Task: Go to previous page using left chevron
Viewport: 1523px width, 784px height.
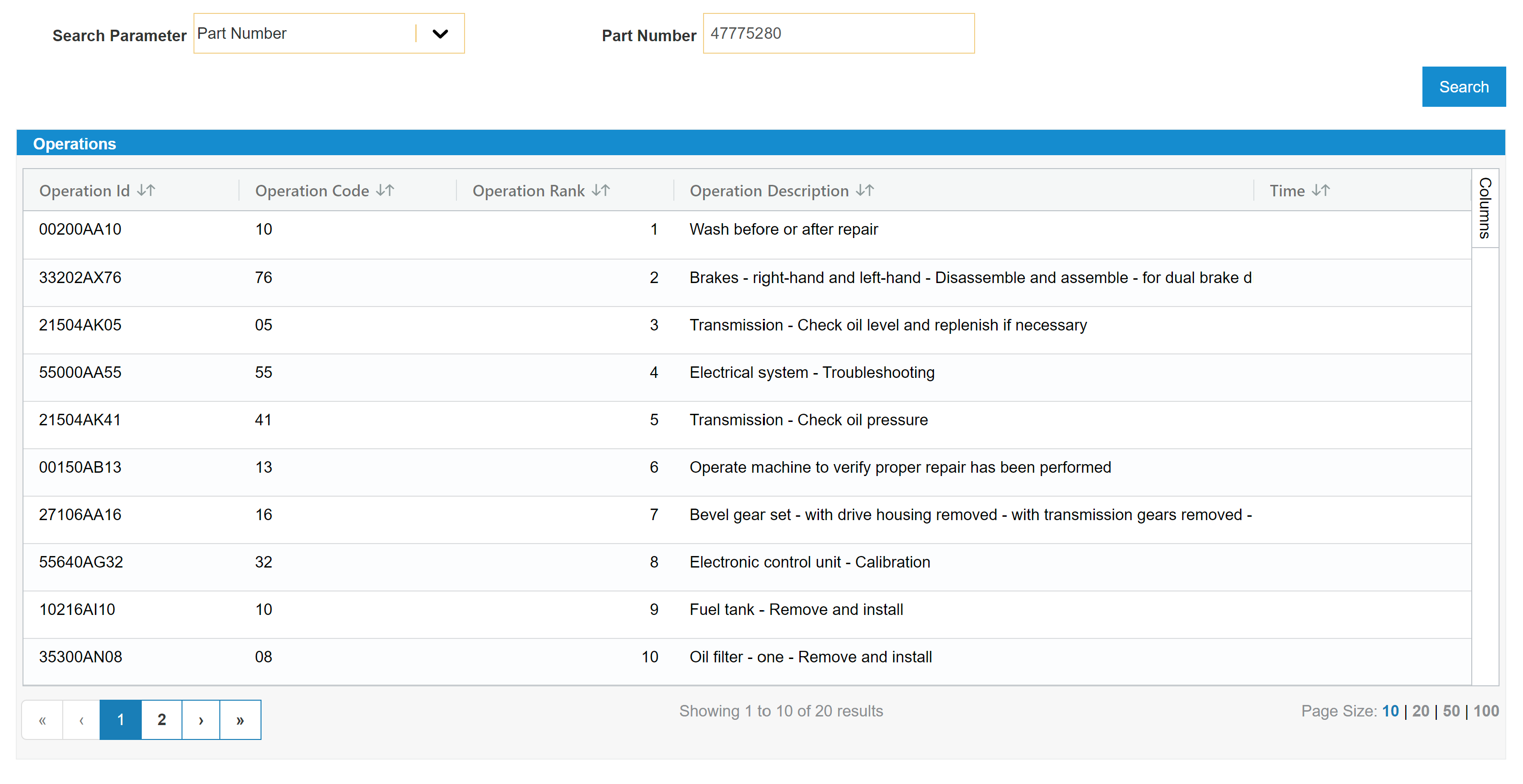Action: 81,719
